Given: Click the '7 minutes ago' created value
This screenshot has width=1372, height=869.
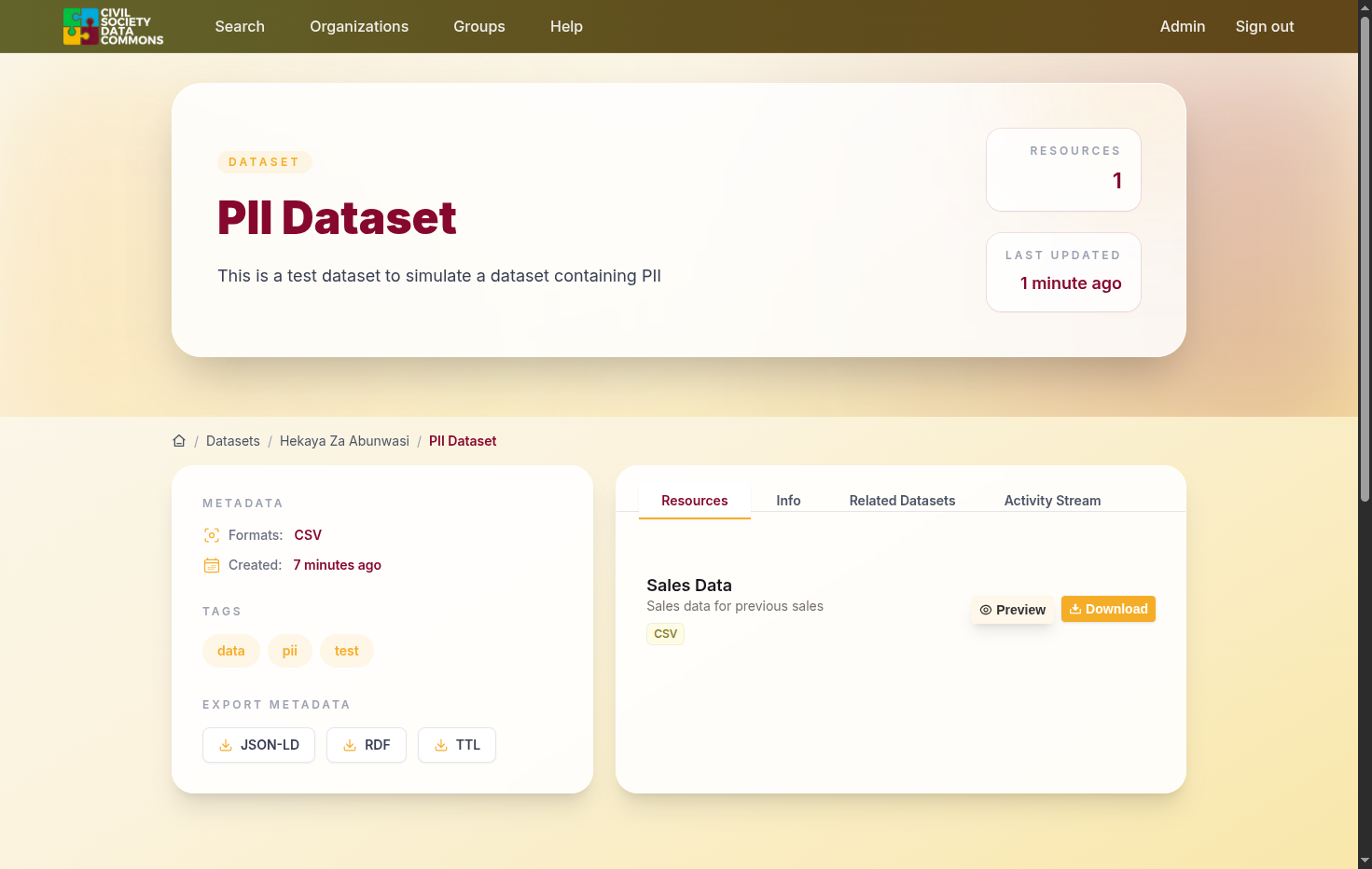Looking at the screenshot, I should [x=337, y=565].
